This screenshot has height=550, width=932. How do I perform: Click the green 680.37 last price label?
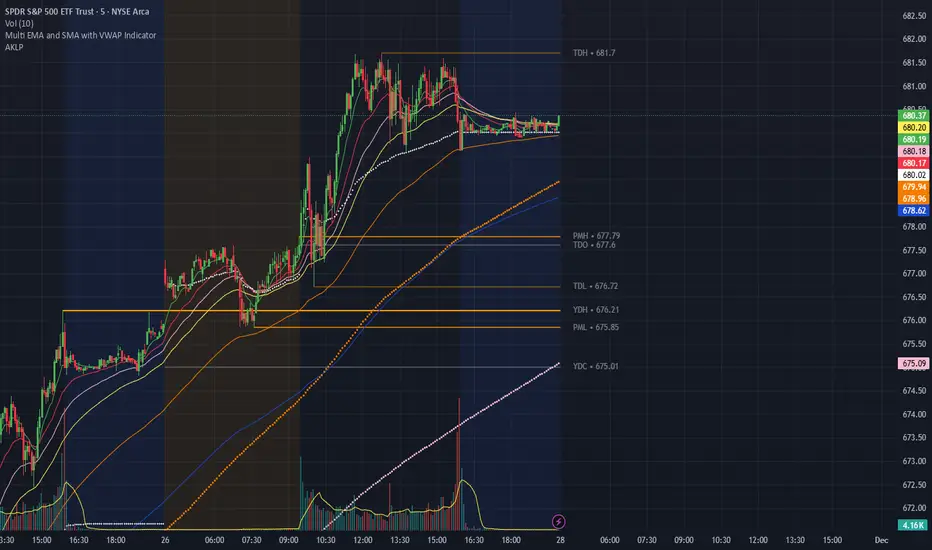(x=913, y=115)
